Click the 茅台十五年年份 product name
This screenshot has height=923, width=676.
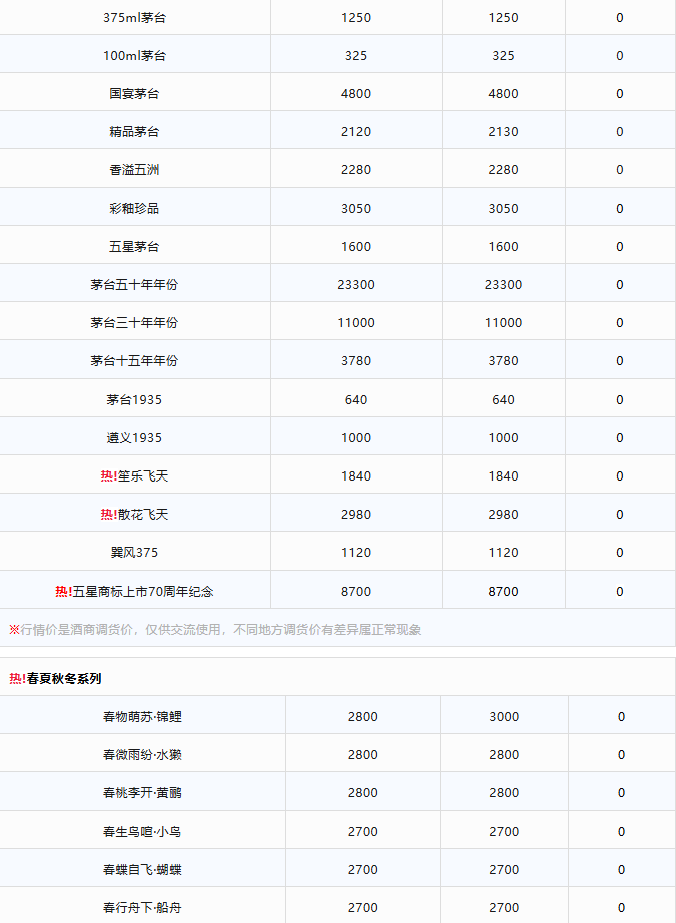pos(134,361)
